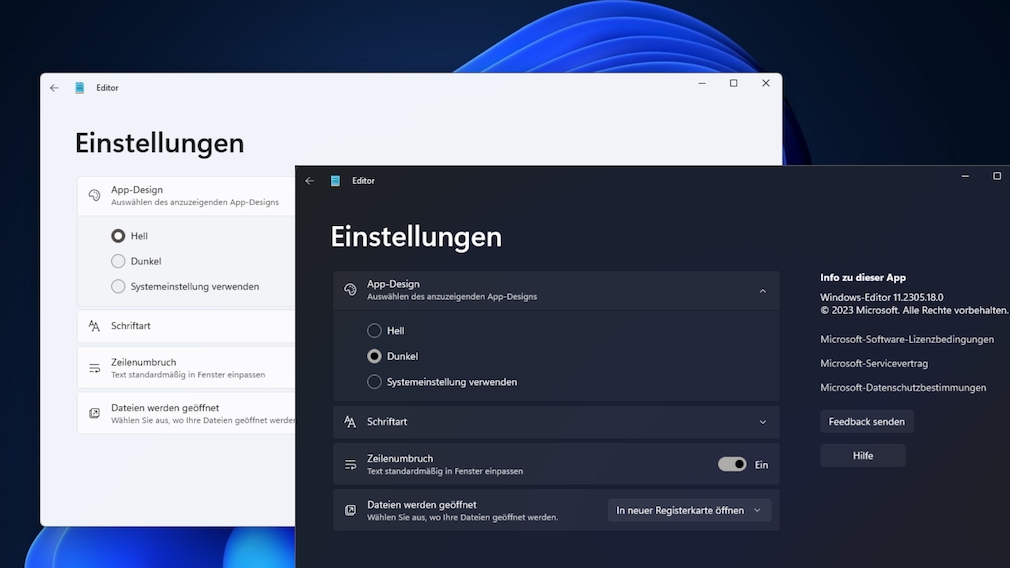The image size is (1010, 568).
Task: Collapse App-Design section chevron in dark window
Action: (763, 291)
